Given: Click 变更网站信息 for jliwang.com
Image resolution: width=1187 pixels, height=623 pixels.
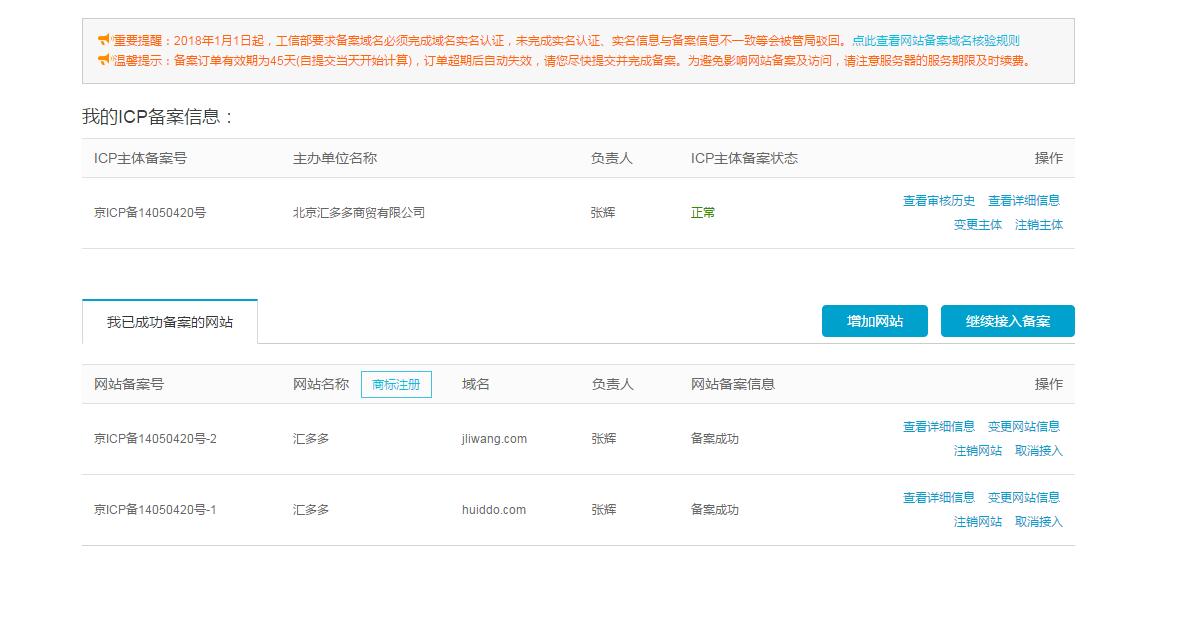Looking at the screenshot, I should (x=1024, y=426).
